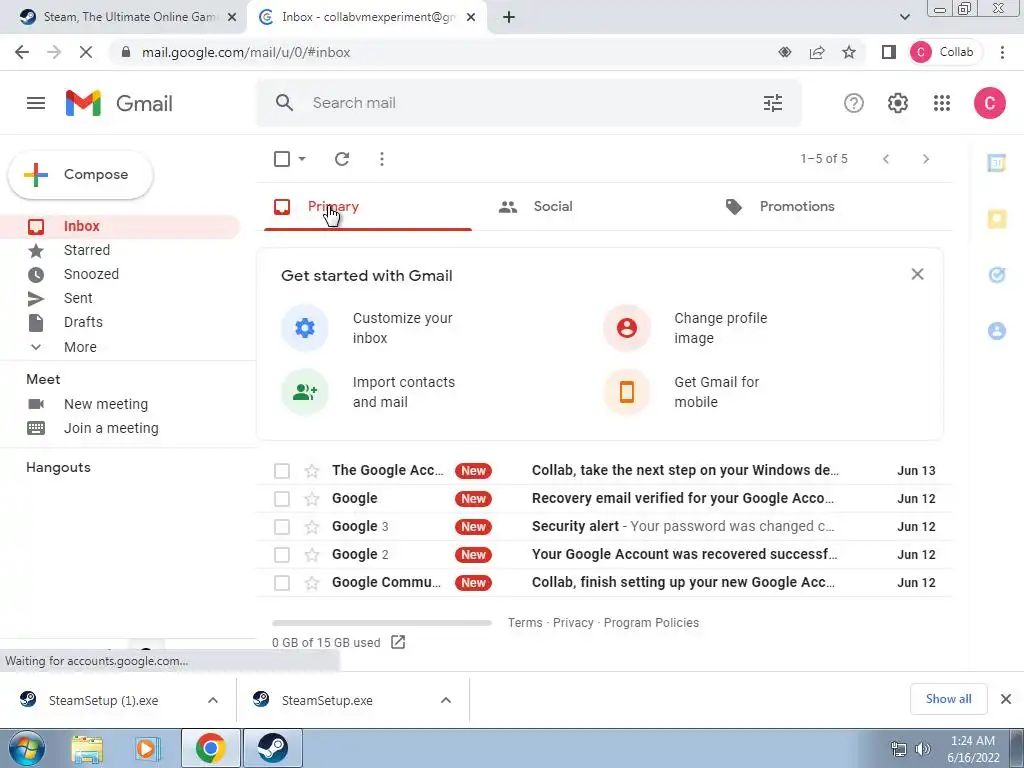Open the Windows Start menu
The image size is (1024, 768).
coord(26,748)
